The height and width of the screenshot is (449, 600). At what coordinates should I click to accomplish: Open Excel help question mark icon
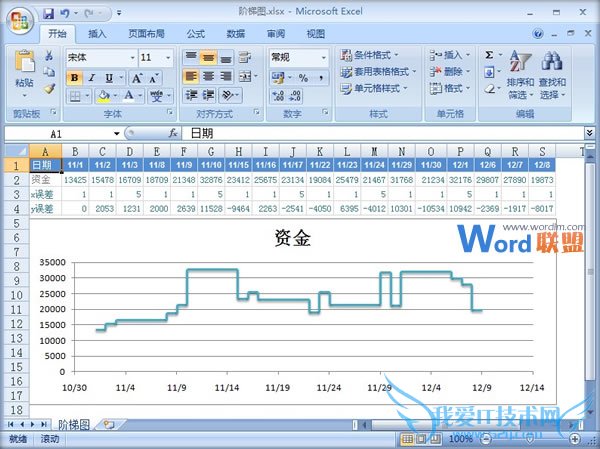coord(538,34)
